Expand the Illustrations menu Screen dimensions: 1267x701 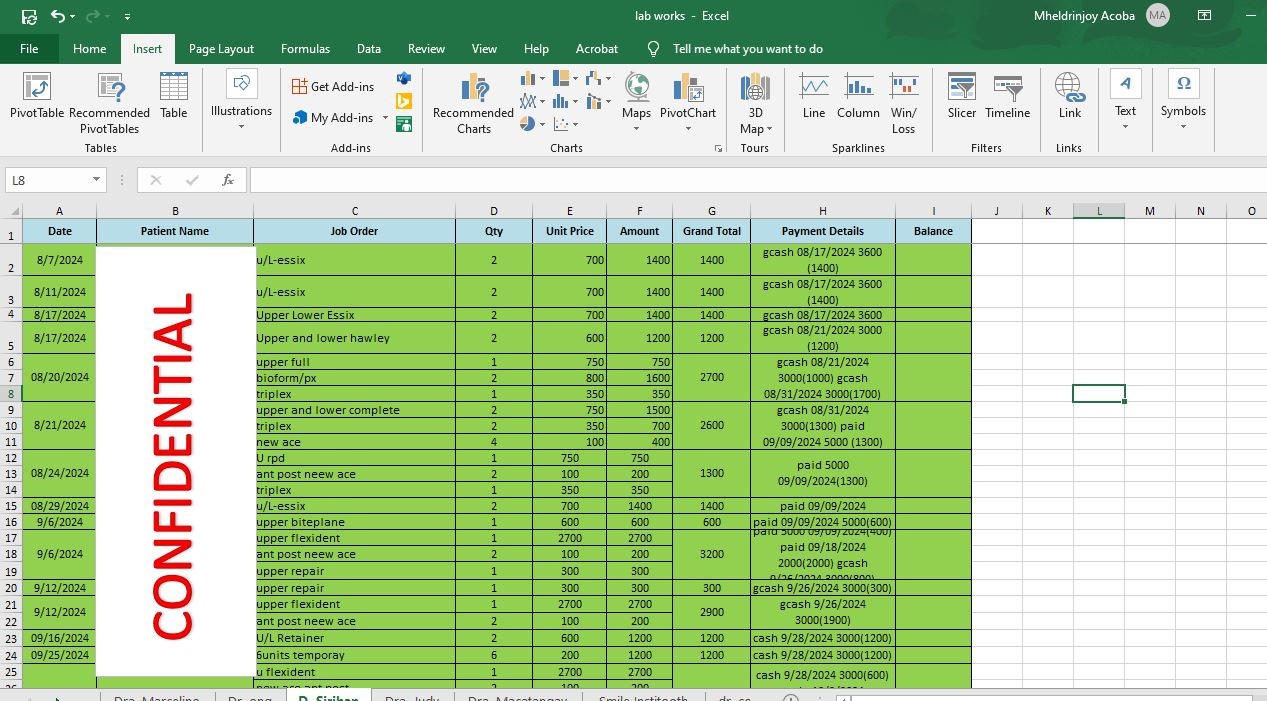[241, 99]
